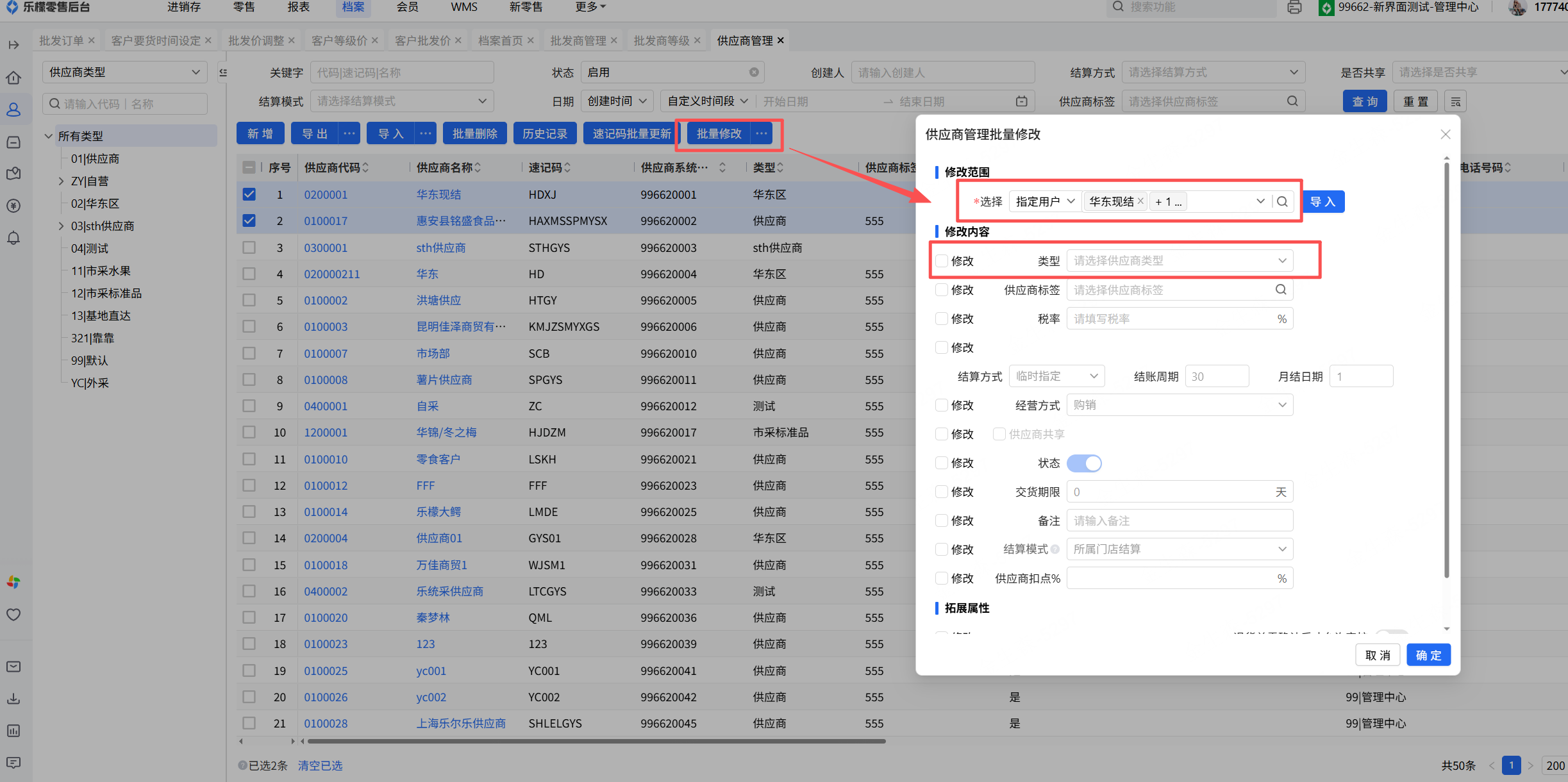Click the home icon in left sidebar

tap(13, 78)
